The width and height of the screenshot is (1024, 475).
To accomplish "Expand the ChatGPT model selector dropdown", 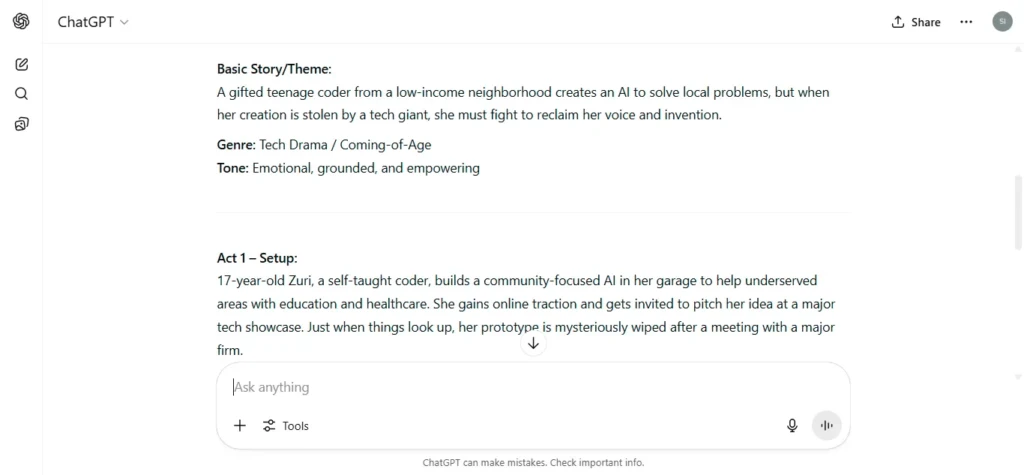I will (93, 22).
